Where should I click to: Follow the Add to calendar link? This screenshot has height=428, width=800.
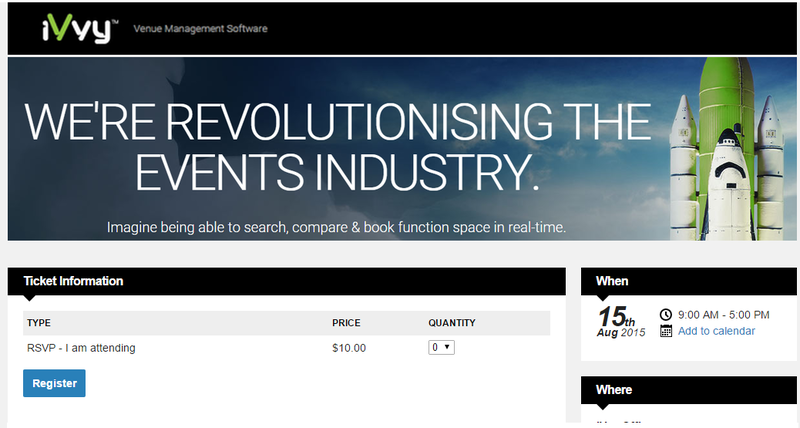point(716,331)
